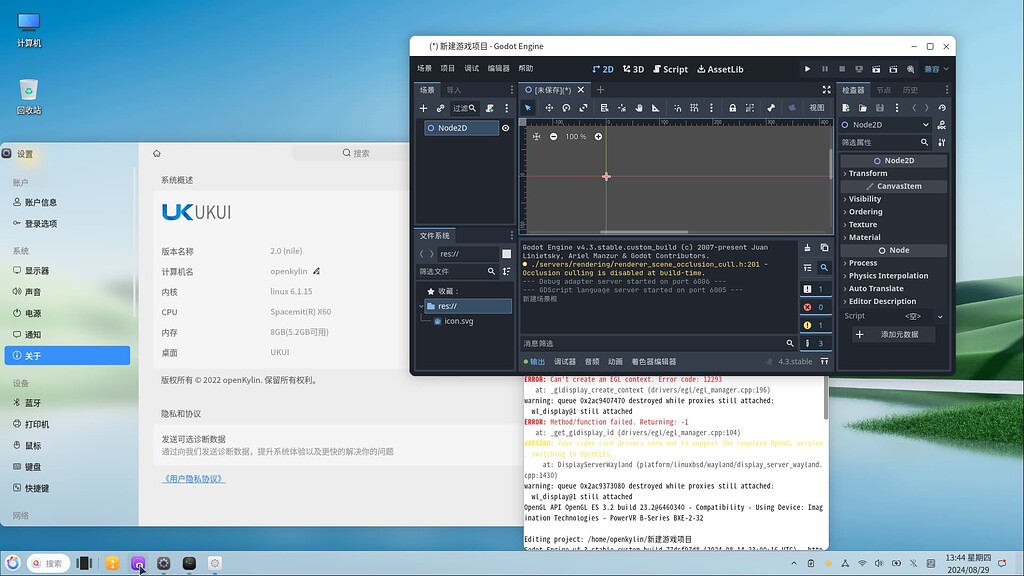Toggle output search bar visibility
Screen dimensions: 1024x576
pos(824,268)
